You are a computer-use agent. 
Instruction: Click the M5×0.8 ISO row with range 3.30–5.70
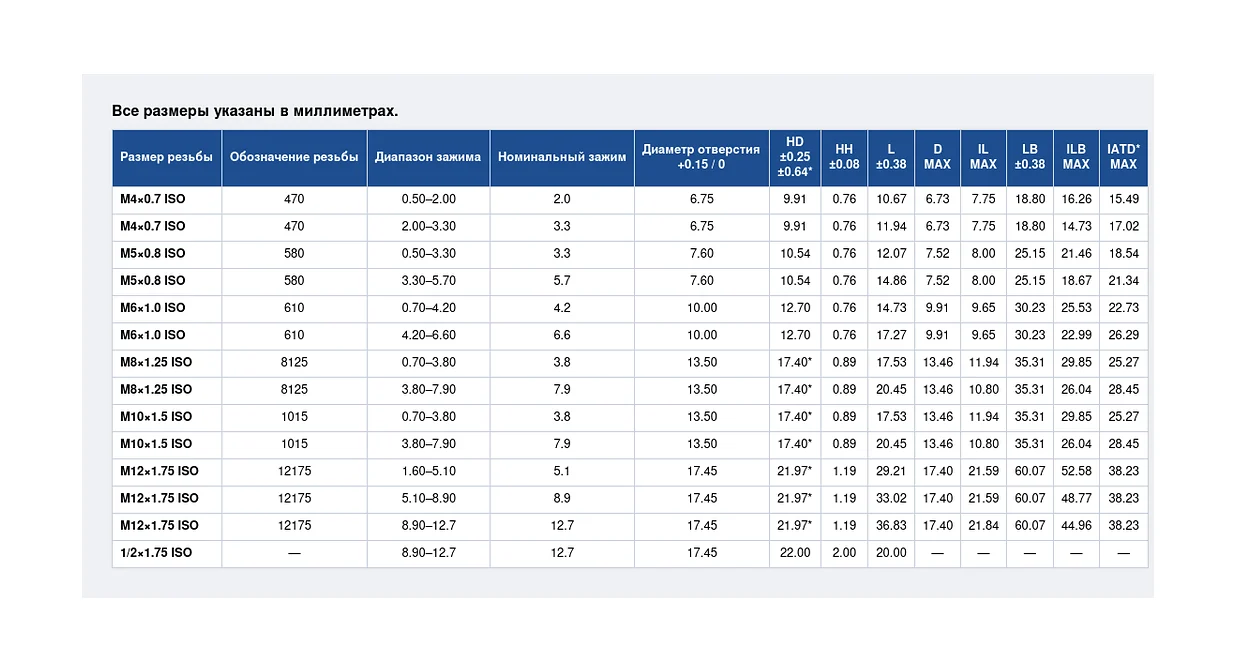(630, 281)
